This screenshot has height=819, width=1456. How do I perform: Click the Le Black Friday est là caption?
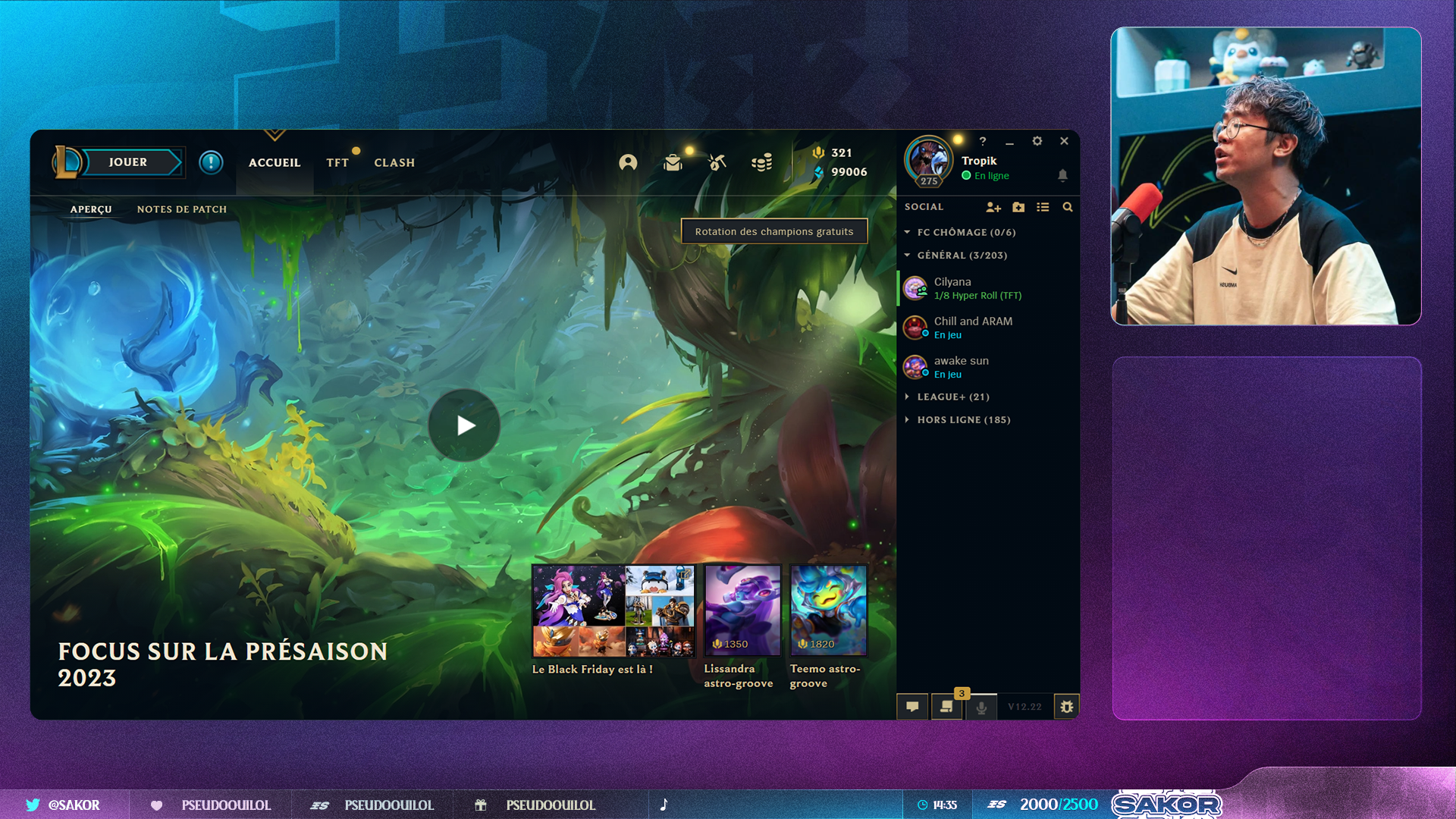click(x=592, y=670)
